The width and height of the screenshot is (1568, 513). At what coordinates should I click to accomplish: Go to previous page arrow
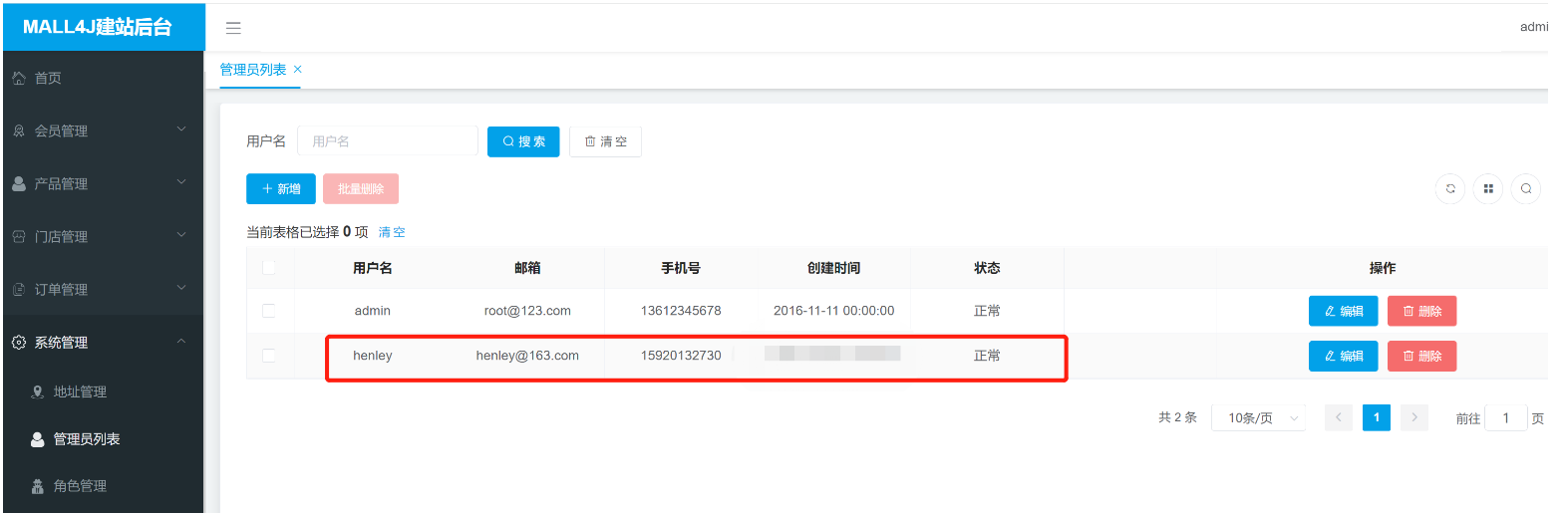click(x=1339, y=417)
